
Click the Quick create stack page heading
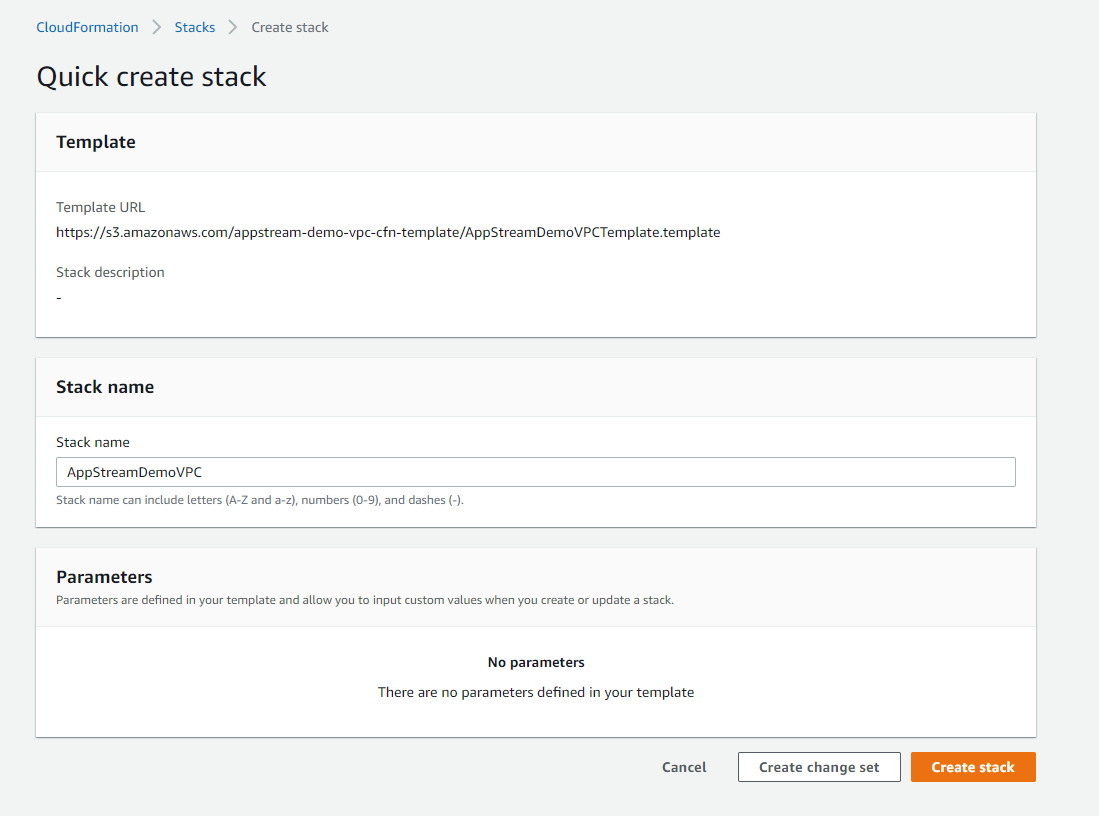(152, 77)
